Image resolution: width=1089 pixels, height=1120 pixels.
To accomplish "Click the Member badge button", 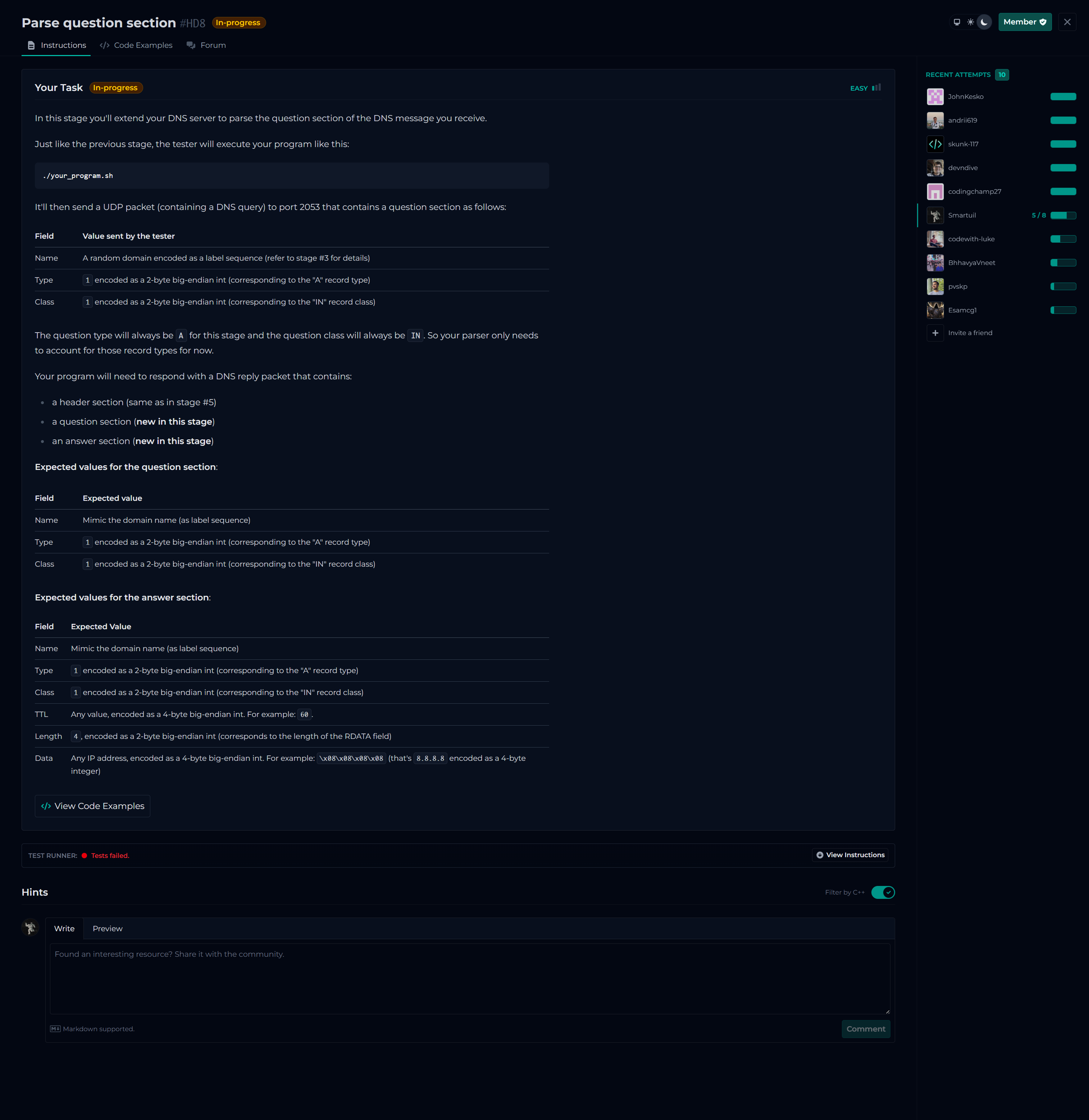I will [x=1024, y=22].
